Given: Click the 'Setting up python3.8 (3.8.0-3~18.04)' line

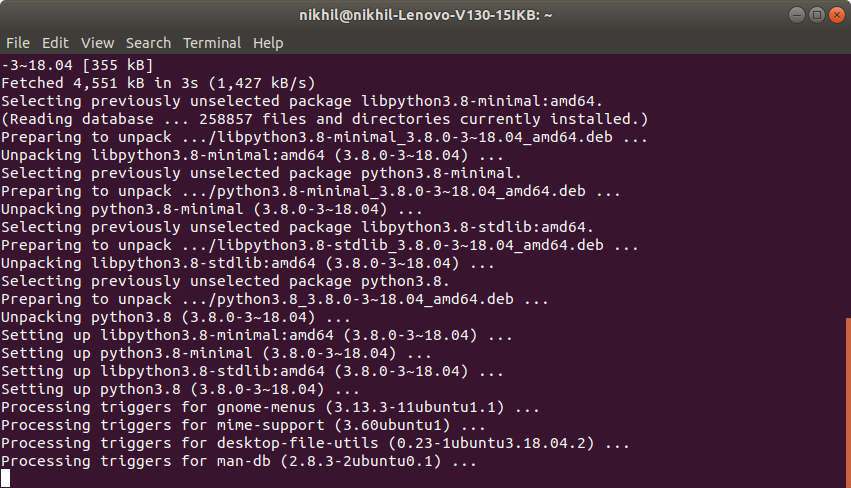Looking at the screenshot, I should 180,389.
